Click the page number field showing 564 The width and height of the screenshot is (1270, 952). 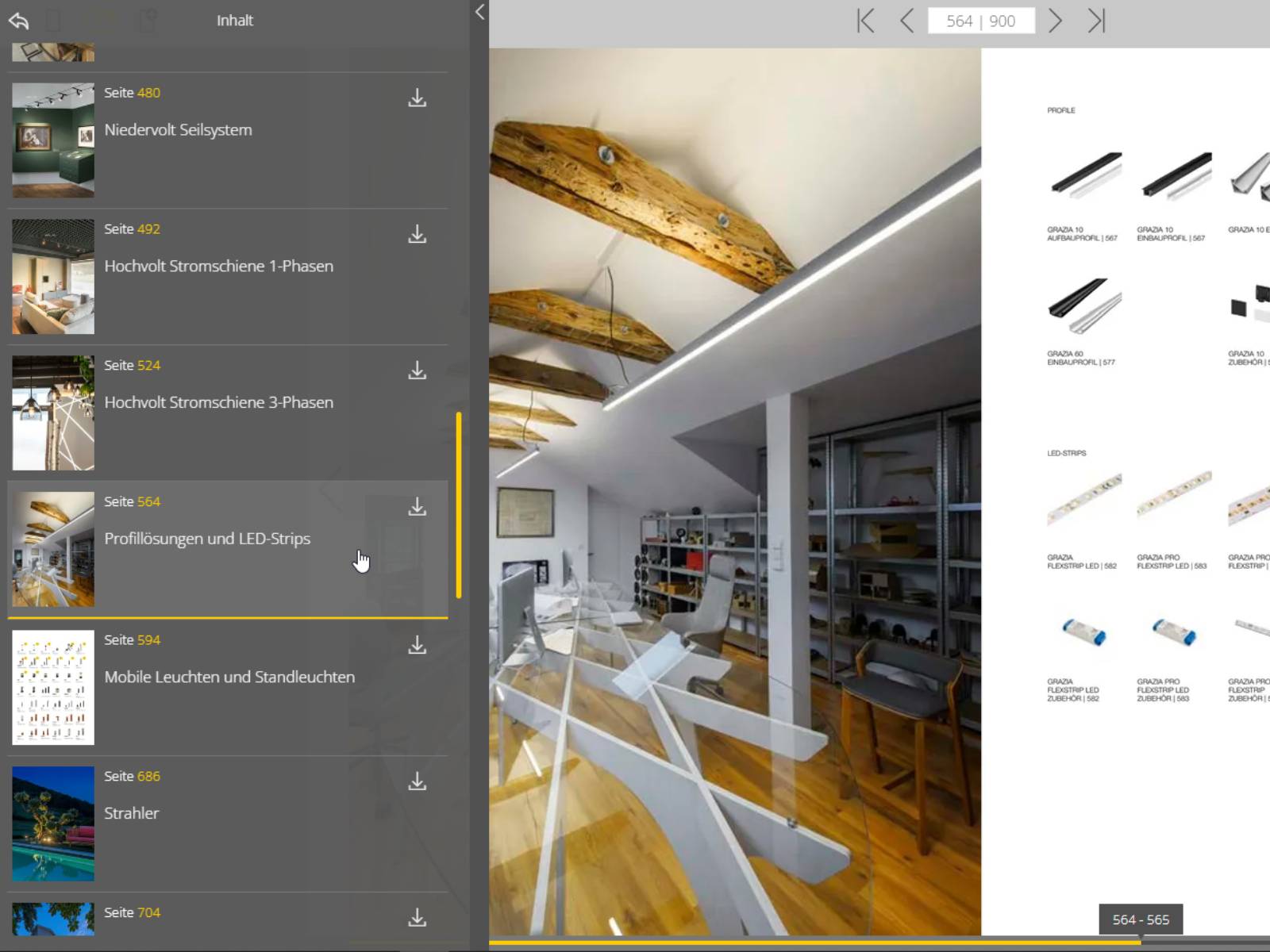[981, 21]
